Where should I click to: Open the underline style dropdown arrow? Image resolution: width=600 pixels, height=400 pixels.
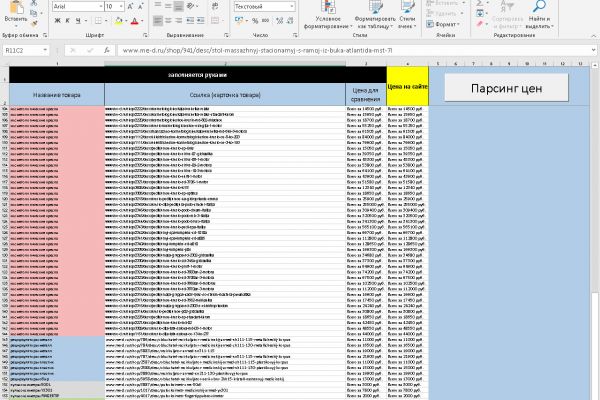[x=85, y=21]
